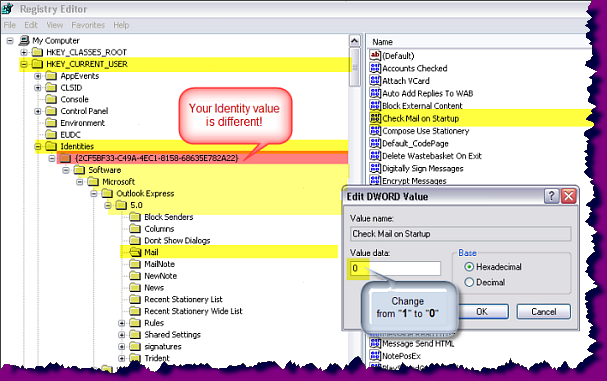Click the (Default) string value icon
The image size is (607, 381).
pyautogui.click(x=375, y=55)
